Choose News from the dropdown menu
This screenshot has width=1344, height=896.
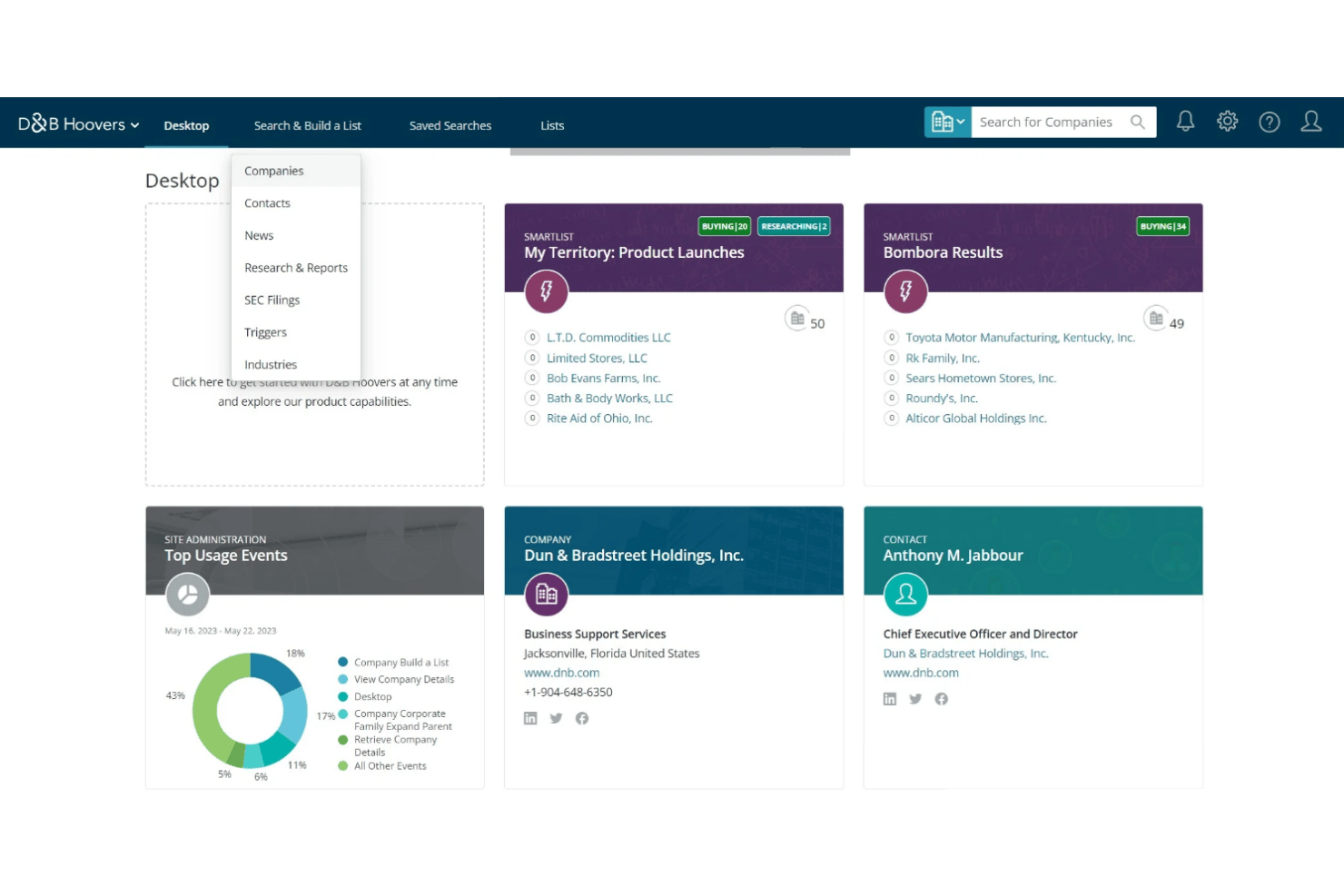click(x=296, y=235)
